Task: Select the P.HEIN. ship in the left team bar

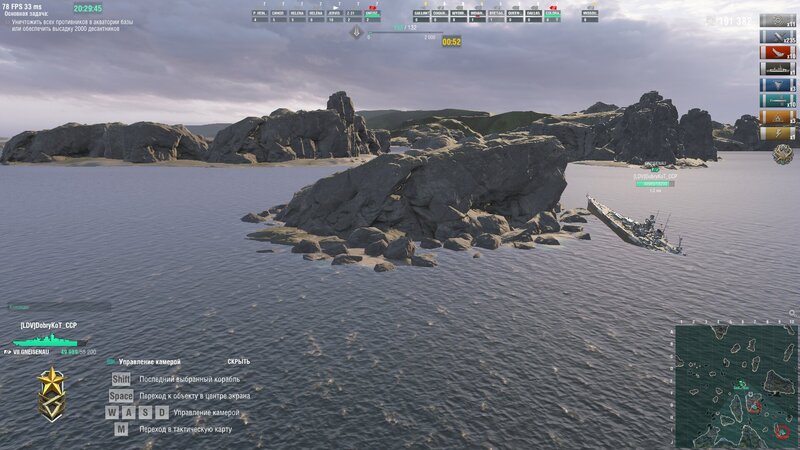Action: [x=260, y=16]
